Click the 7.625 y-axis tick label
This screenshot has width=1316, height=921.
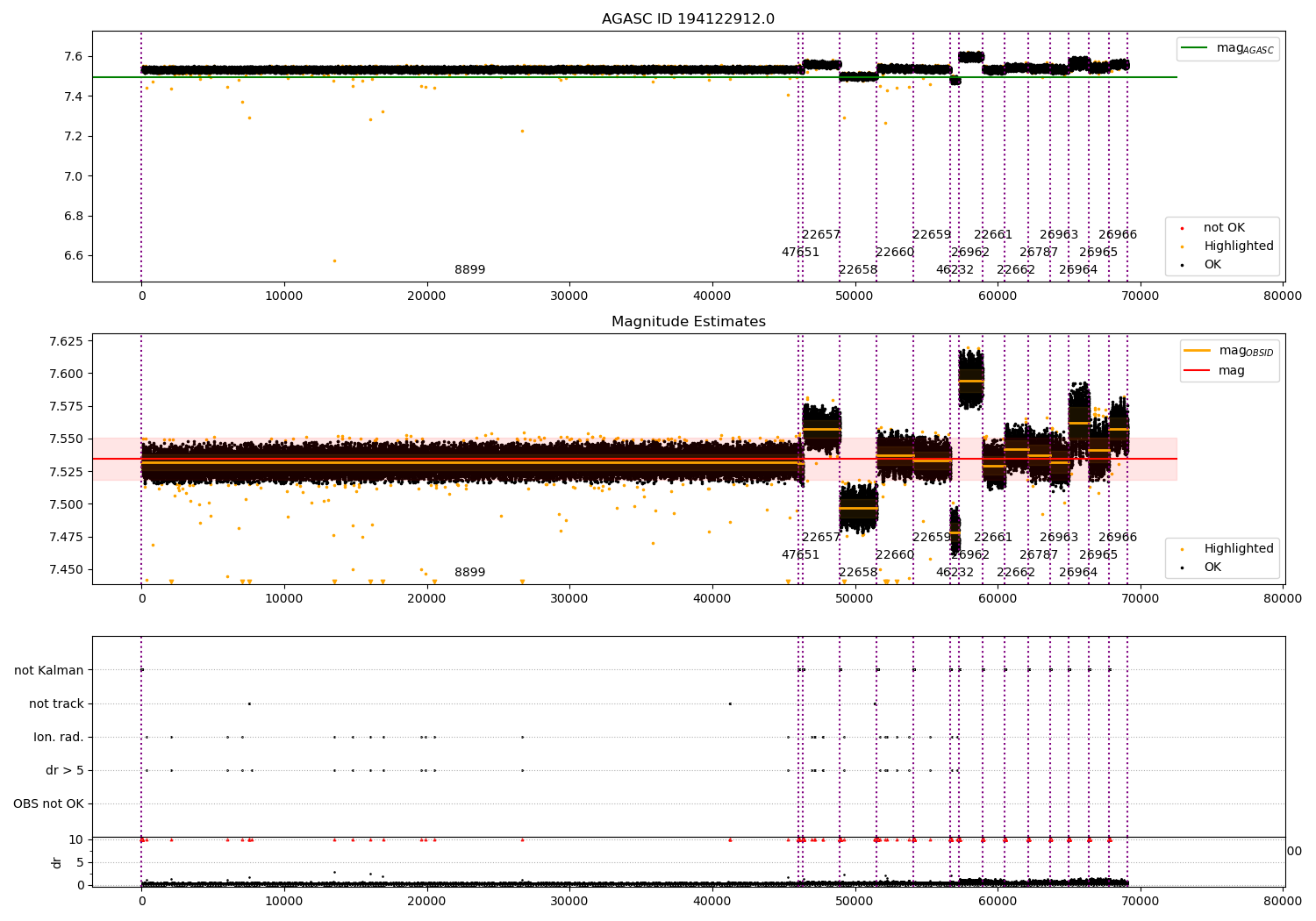[x=68, y=340]
